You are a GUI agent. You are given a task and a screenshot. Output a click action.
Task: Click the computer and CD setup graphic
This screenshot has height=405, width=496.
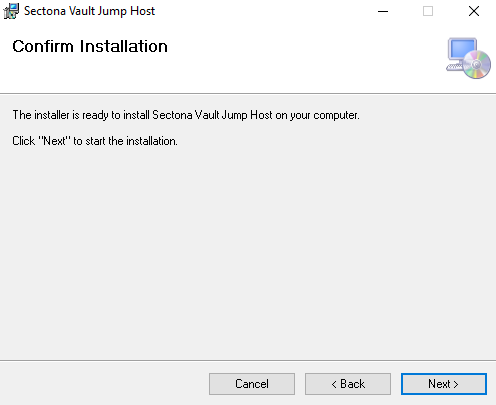468,58
